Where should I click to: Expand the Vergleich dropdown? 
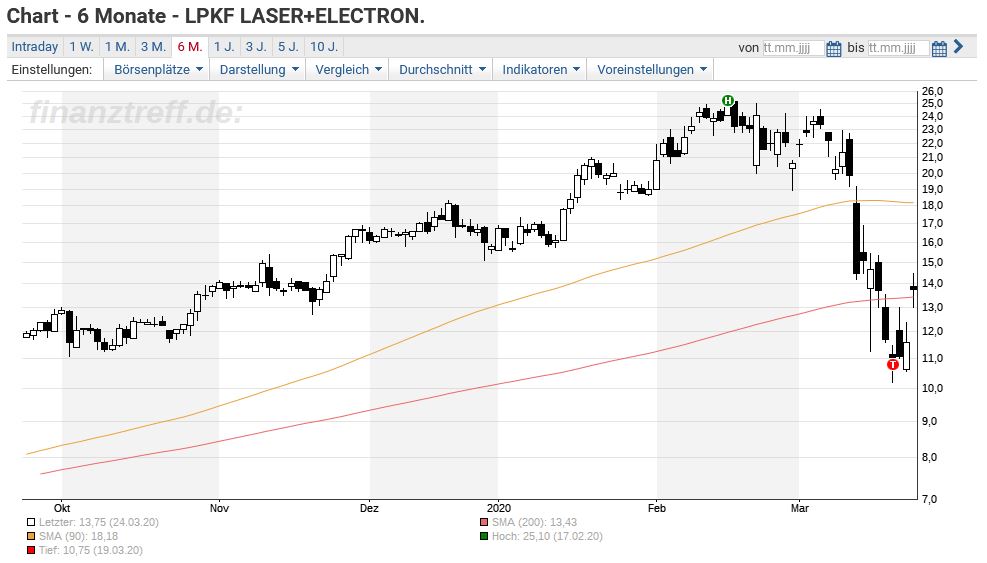pyautogui.click(x=348, y=69)
